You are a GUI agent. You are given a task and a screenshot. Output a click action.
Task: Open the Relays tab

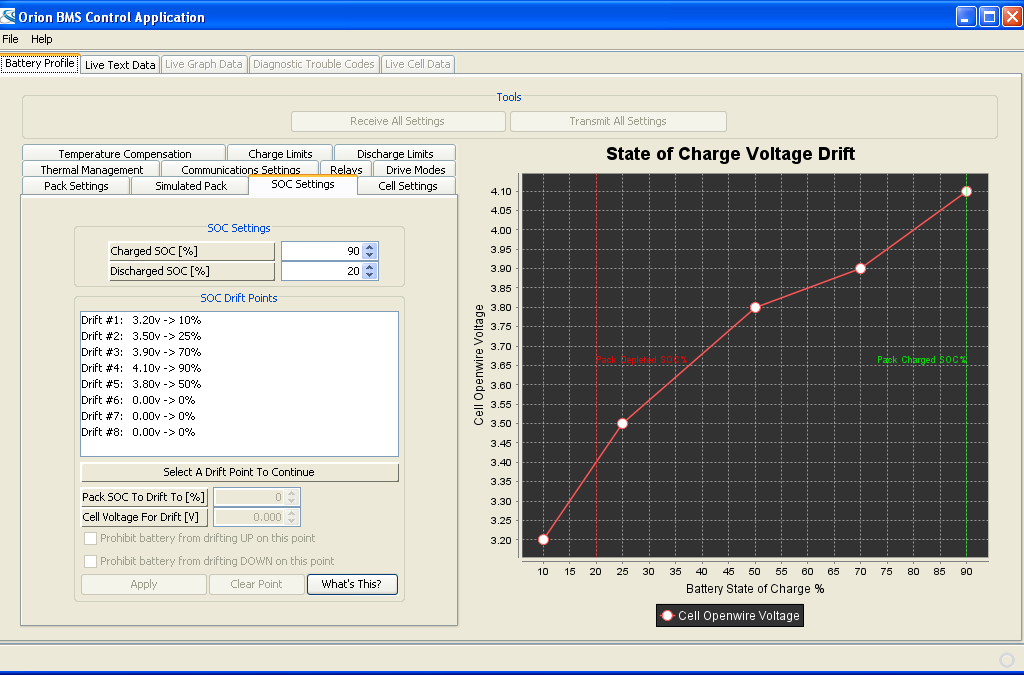[x=346, y=170]
